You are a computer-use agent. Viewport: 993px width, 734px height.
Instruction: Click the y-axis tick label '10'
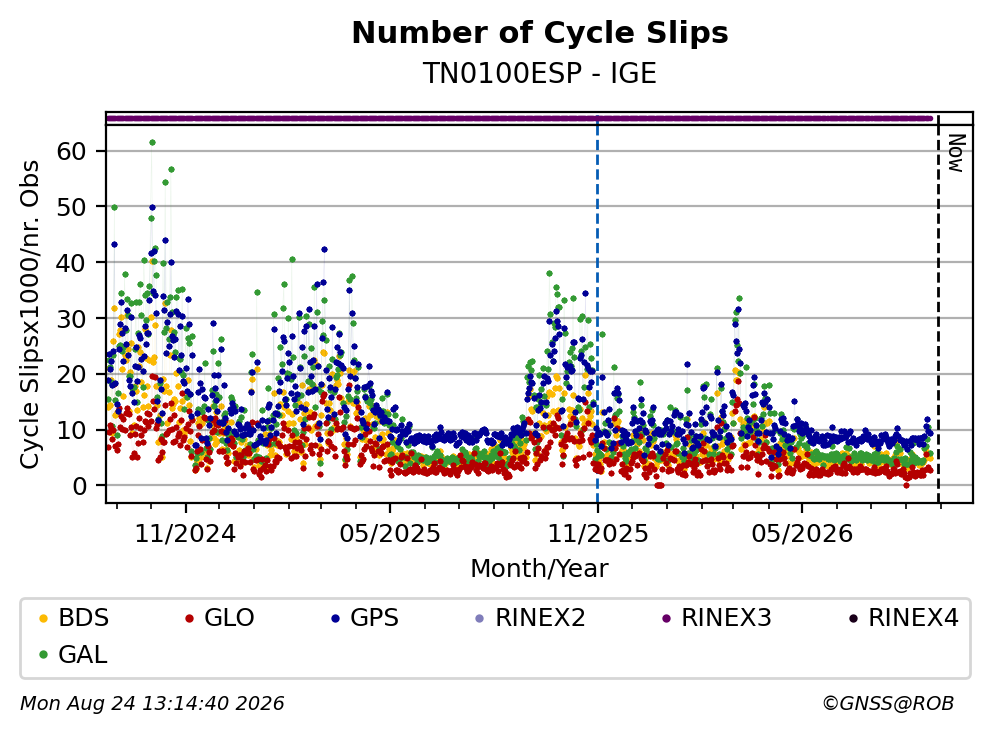[72, 430]
